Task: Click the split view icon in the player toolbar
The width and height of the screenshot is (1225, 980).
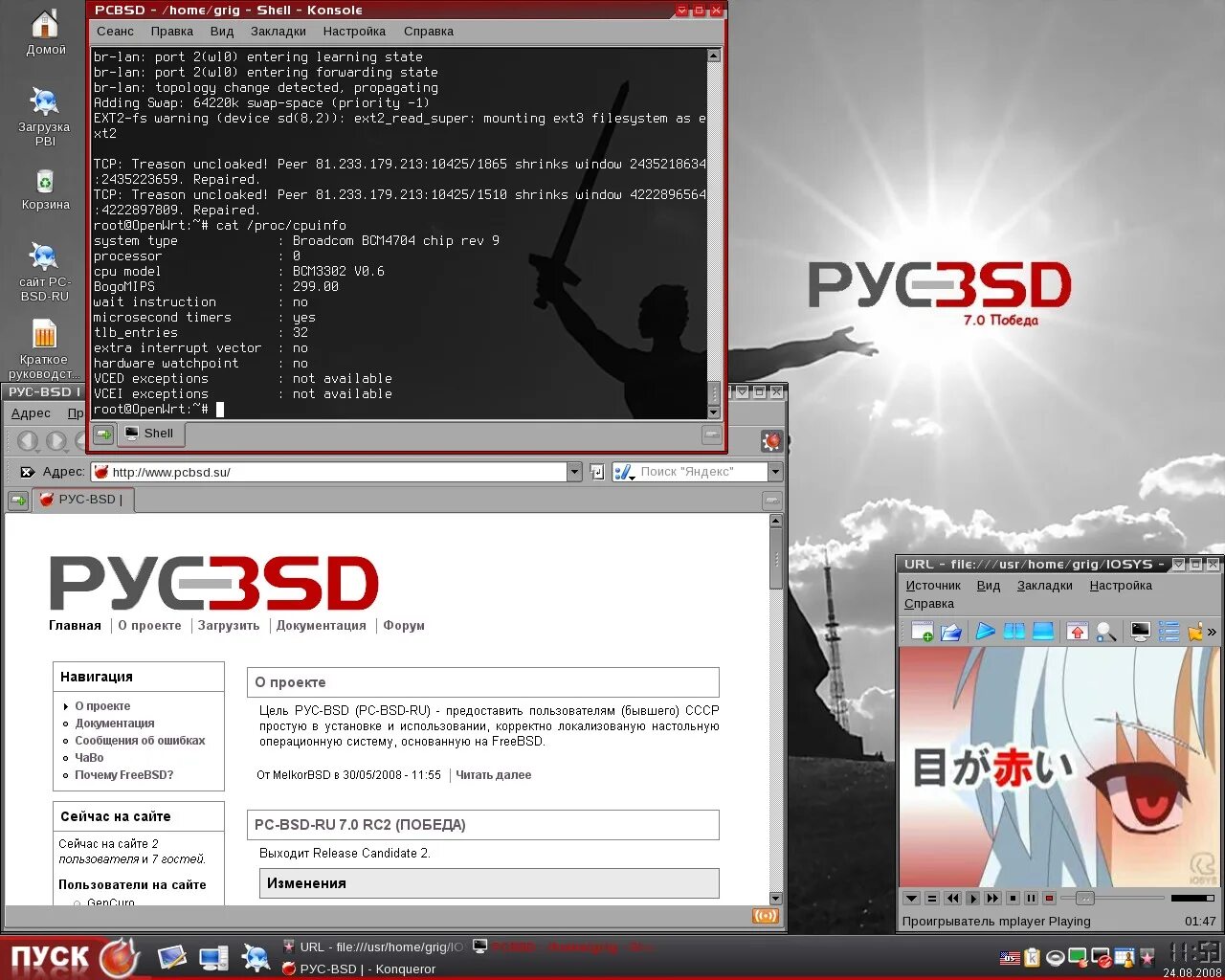Action: [1014, 632]
